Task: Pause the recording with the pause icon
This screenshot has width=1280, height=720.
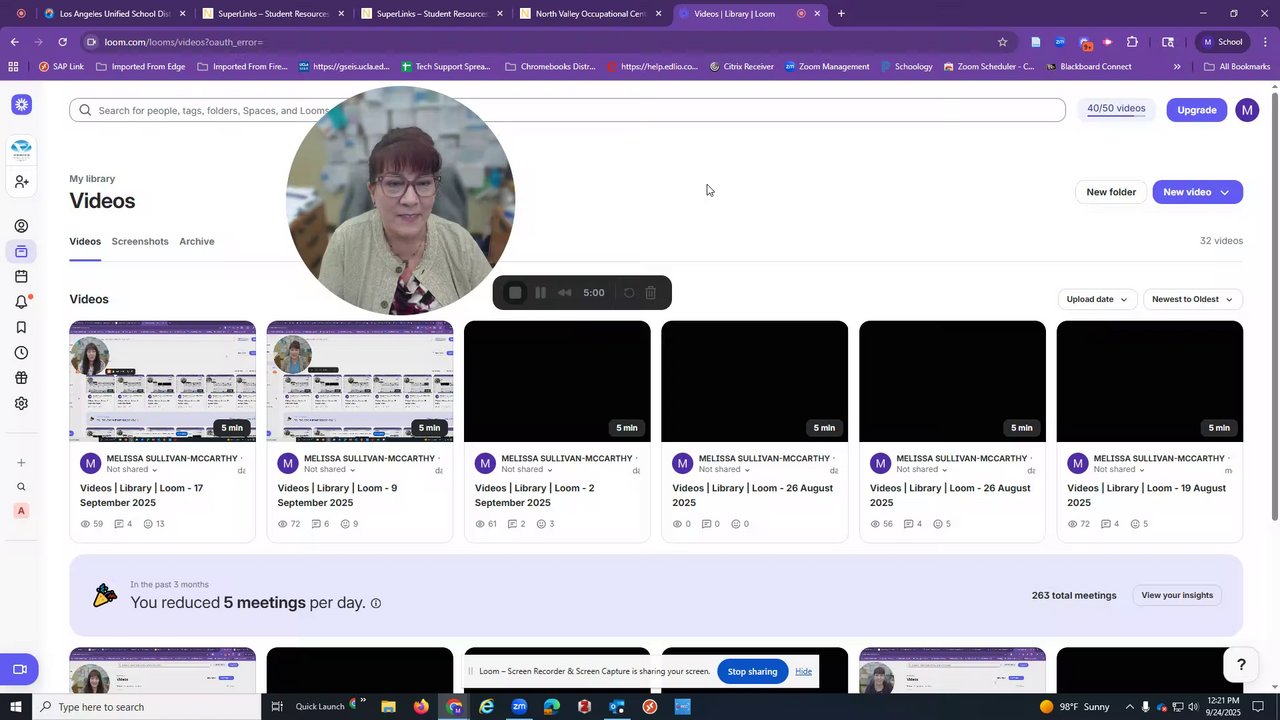Action: tap(540, 293)
